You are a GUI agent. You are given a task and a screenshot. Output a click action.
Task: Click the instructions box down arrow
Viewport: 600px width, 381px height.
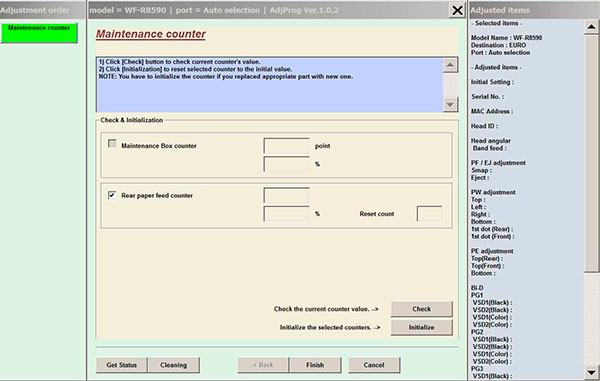pyautogui.click(x=450, y=104)
